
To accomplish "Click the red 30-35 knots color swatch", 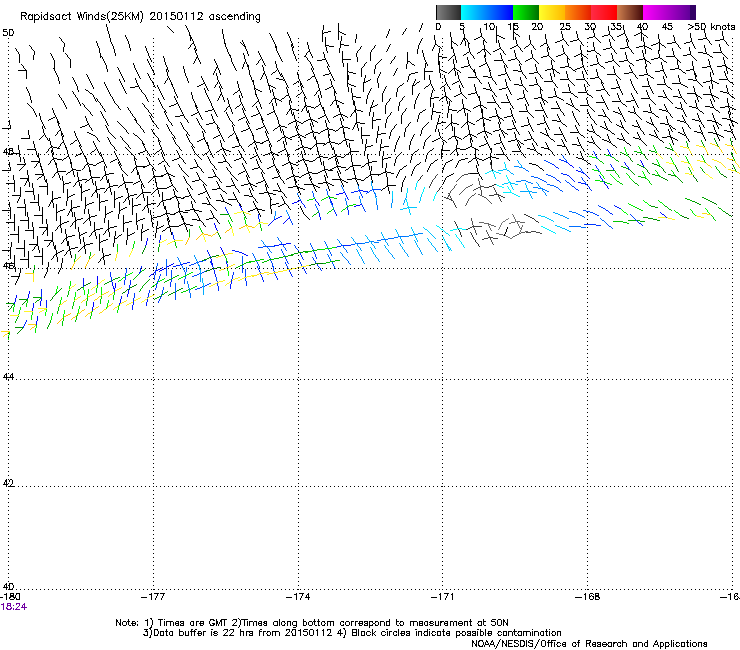I will tap(604, 12).
